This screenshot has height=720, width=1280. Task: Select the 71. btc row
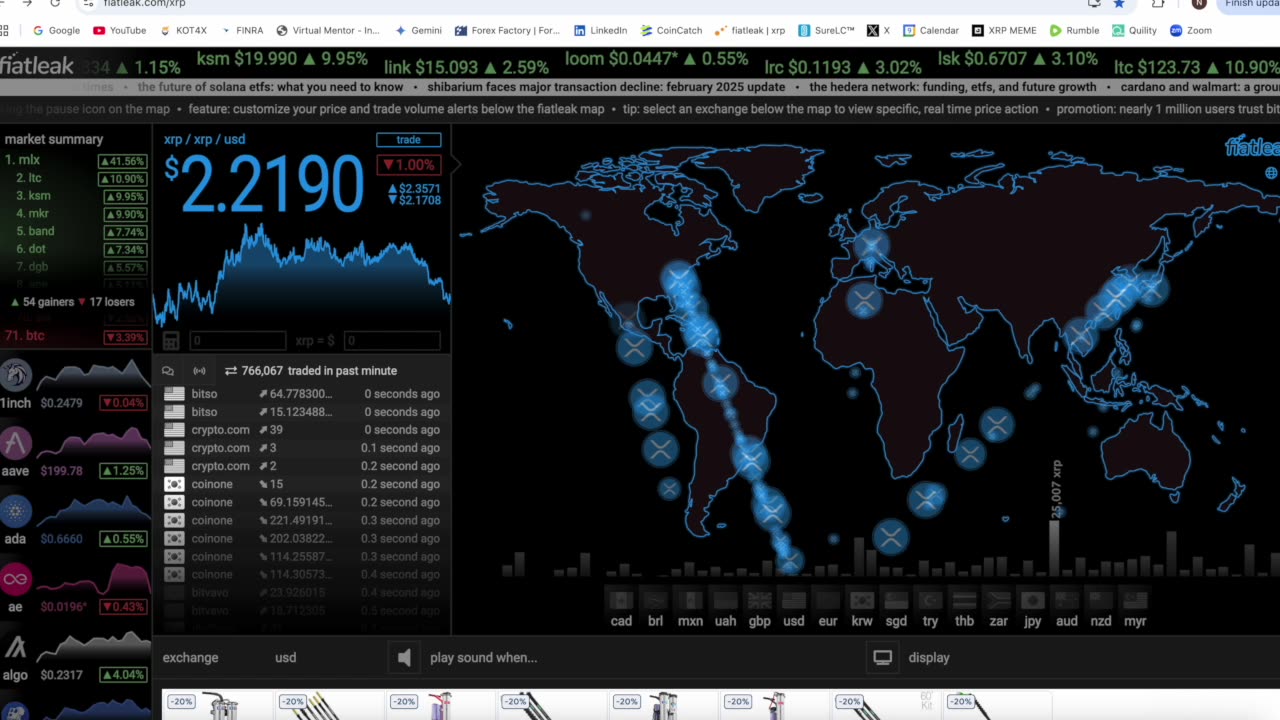pyautogui.click(x=76, y=336)
